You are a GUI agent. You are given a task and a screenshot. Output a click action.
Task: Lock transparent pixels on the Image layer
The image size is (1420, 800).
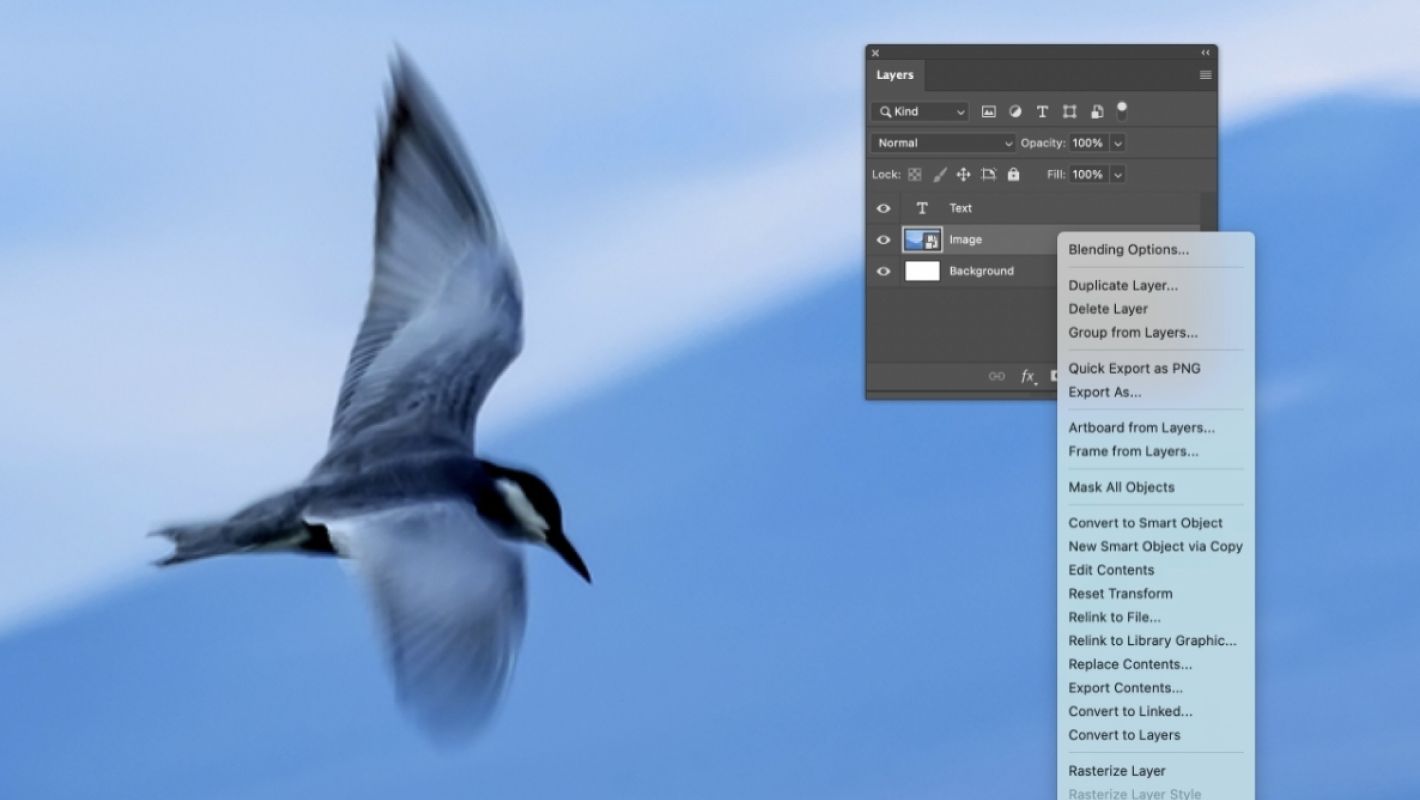pyautogui.click(x=914, y=174)
